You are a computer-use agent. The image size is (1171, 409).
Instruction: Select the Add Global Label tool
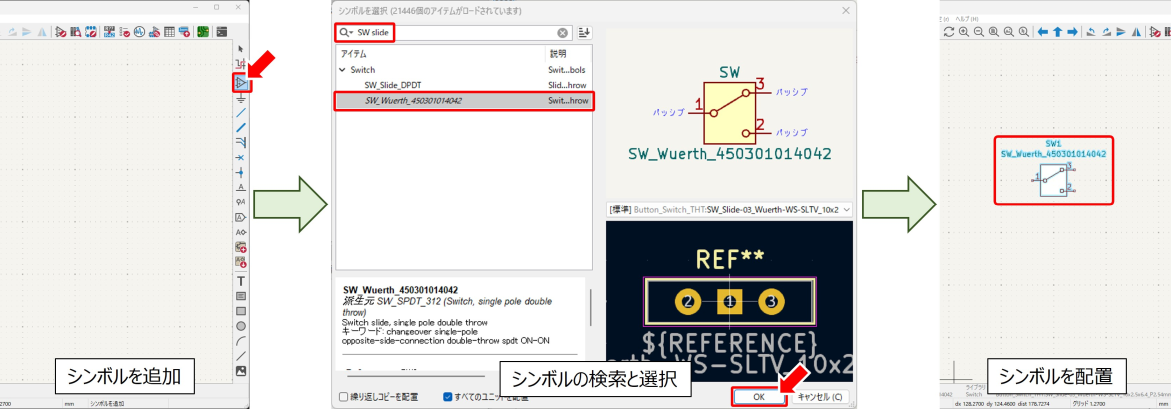pyautogui.click(x=240, y=217)
